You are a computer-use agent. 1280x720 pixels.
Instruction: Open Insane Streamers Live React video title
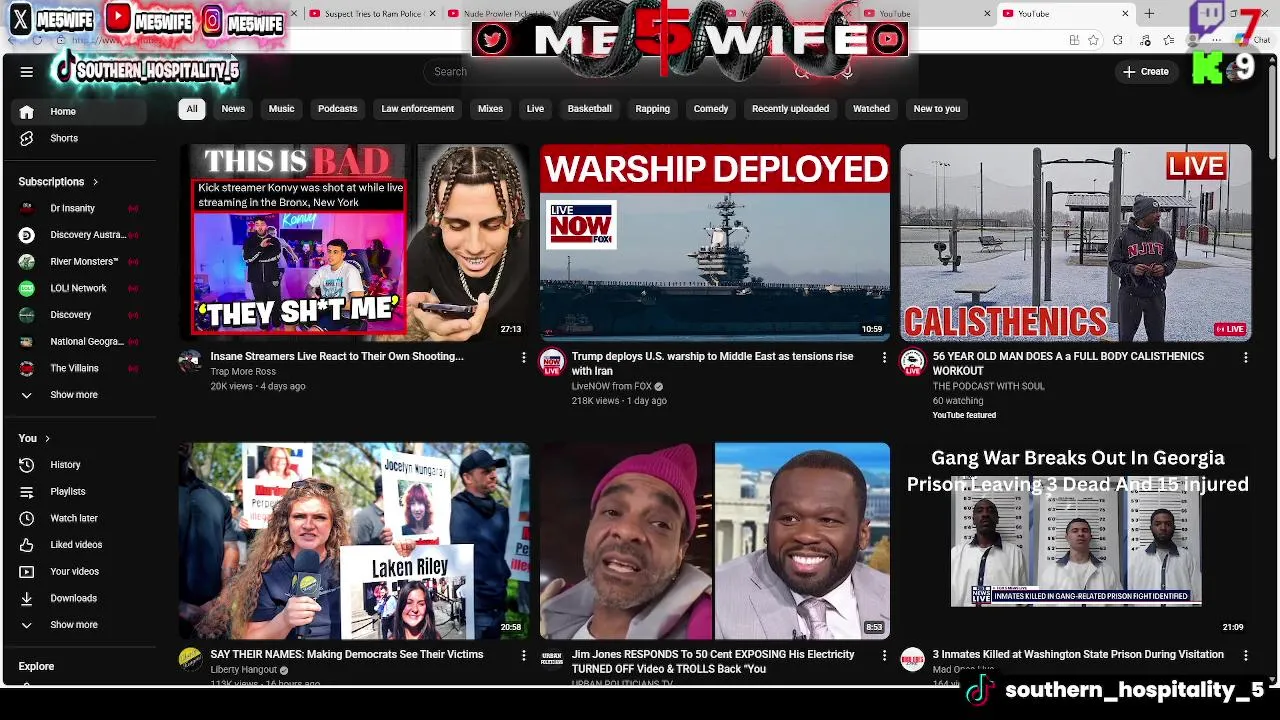(337, 356)
